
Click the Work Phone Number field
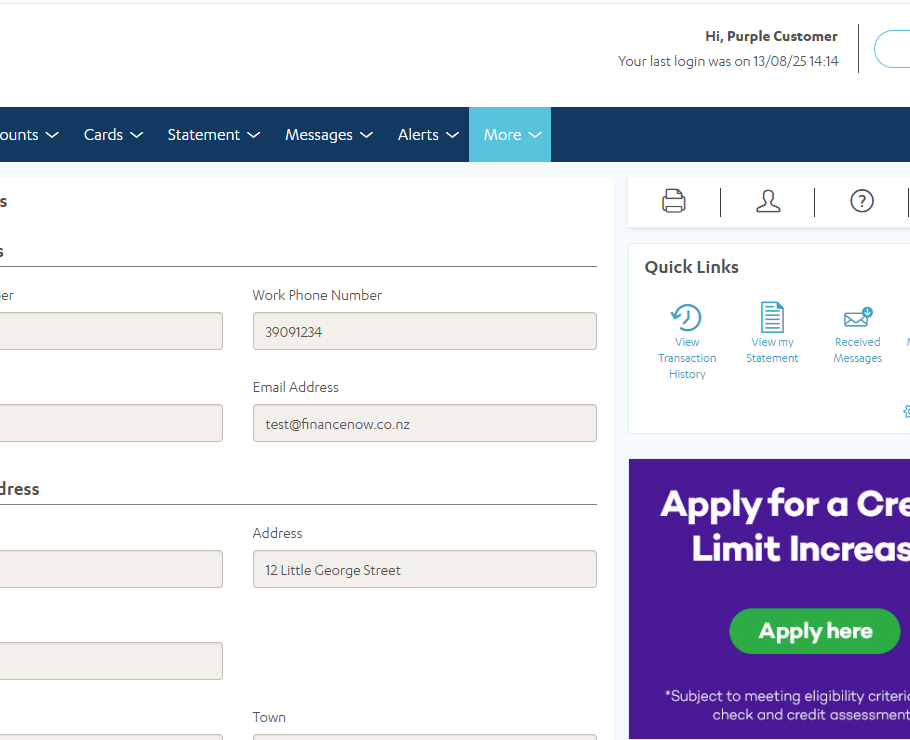pyautogui.click(x=424, y=331)
